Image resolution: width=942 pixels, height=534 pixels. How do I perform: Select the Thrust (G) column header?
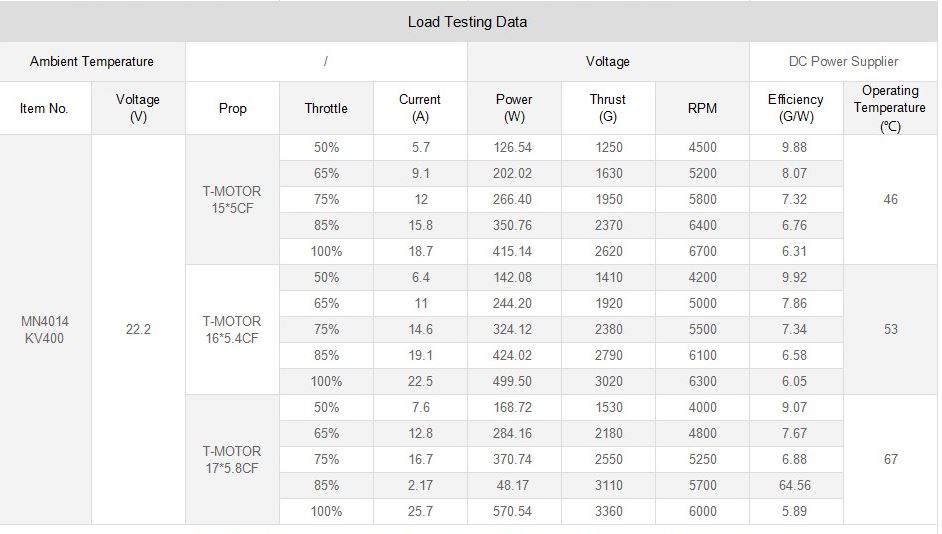(608, 108)
